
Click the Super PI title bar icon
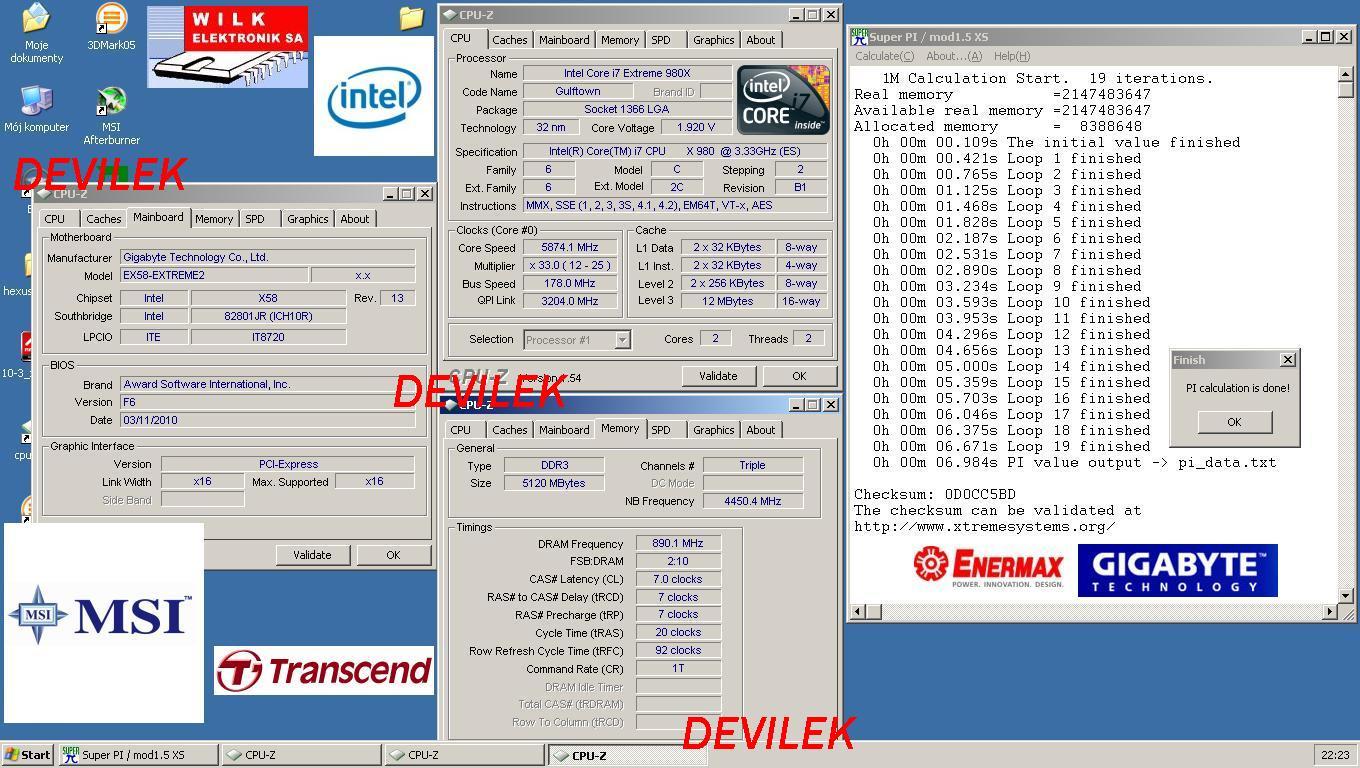click(x=859, y=37)
